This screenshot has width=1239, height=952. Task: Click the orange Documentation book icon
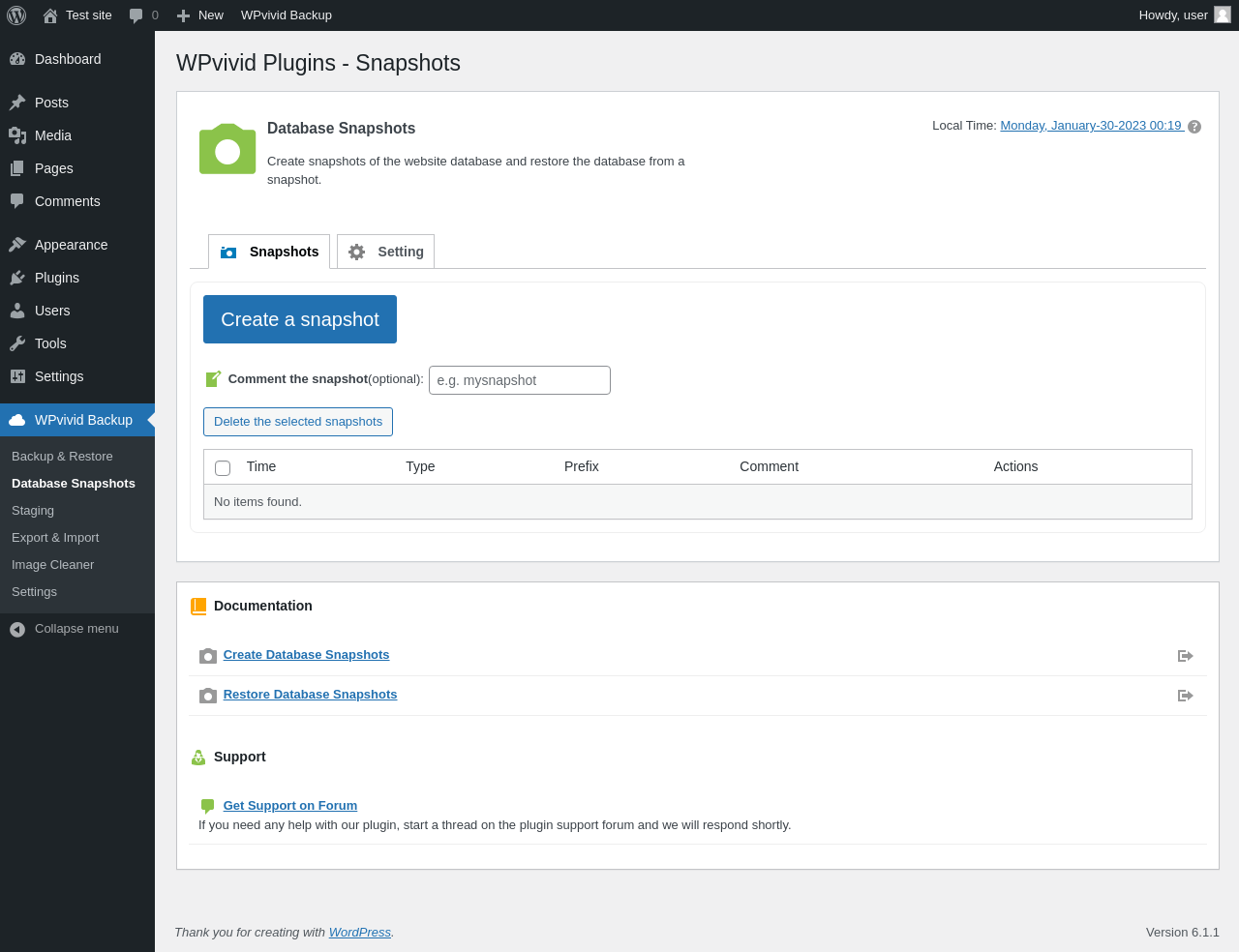coord(198,607)
